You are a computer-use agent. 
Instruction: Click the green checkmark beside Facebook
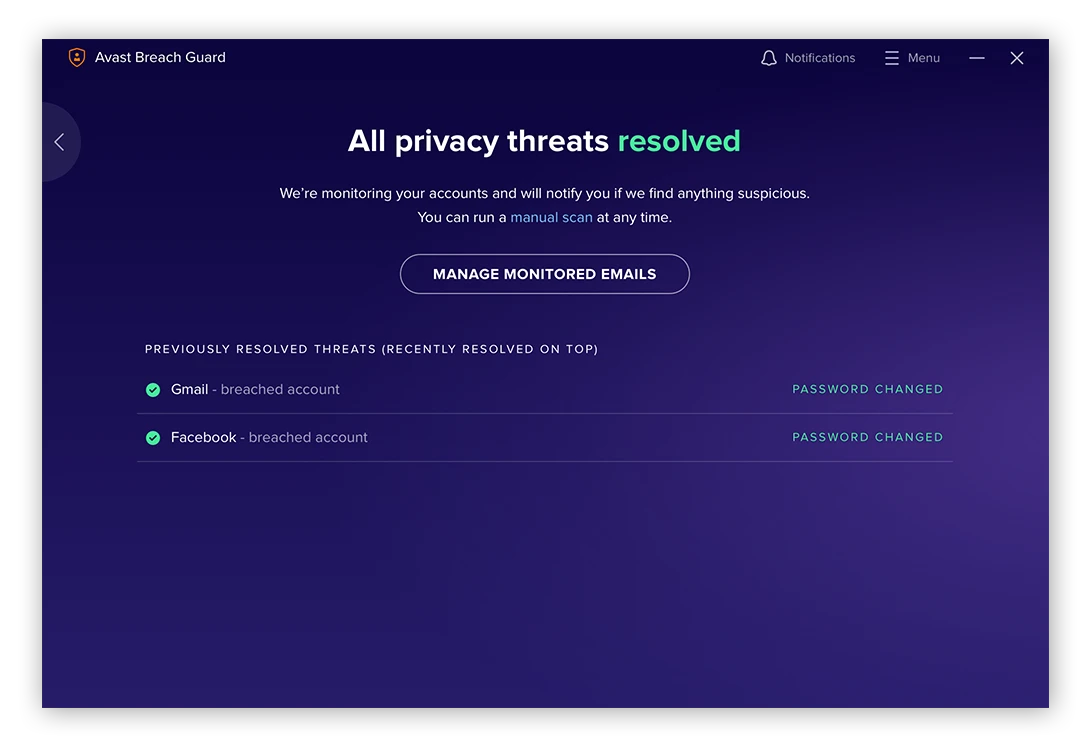(153, 438)
